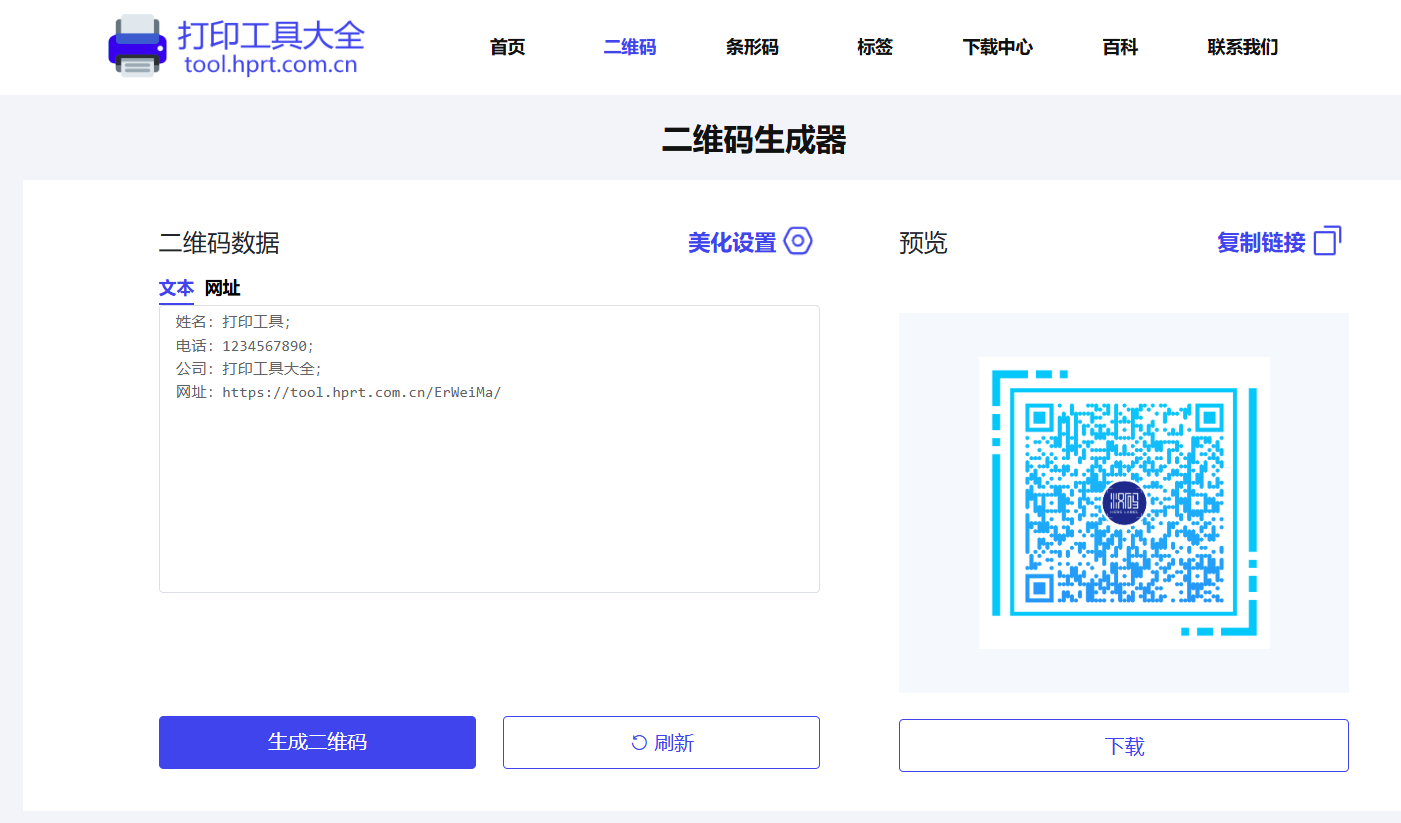The image size is (1401, 823).
Task: Open 美化设置 link
Action: [732, 242]
